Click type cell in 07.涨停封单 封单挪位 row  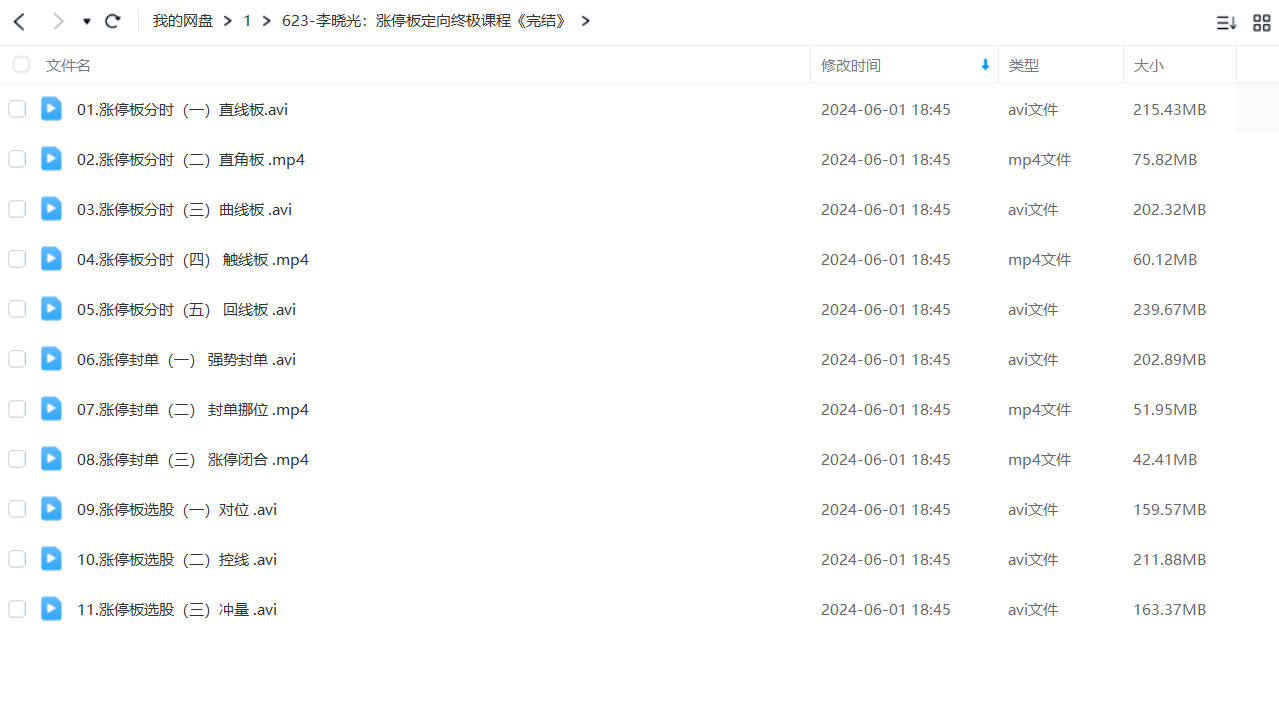point(1039,409)
